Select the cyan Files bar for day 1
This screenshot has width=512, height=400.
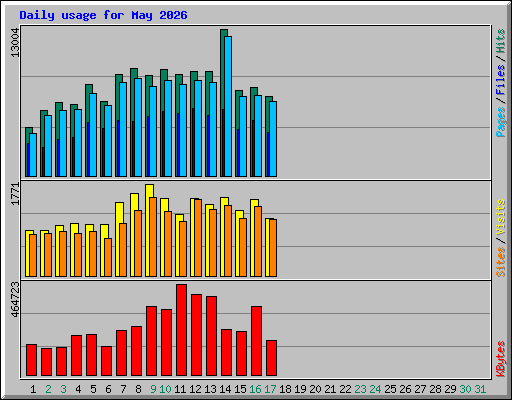(33, 155)
